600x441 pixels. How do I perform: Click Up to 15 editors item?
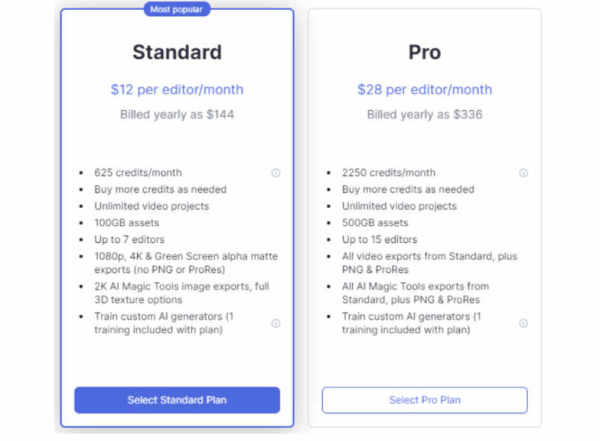(x=380, y=240)
